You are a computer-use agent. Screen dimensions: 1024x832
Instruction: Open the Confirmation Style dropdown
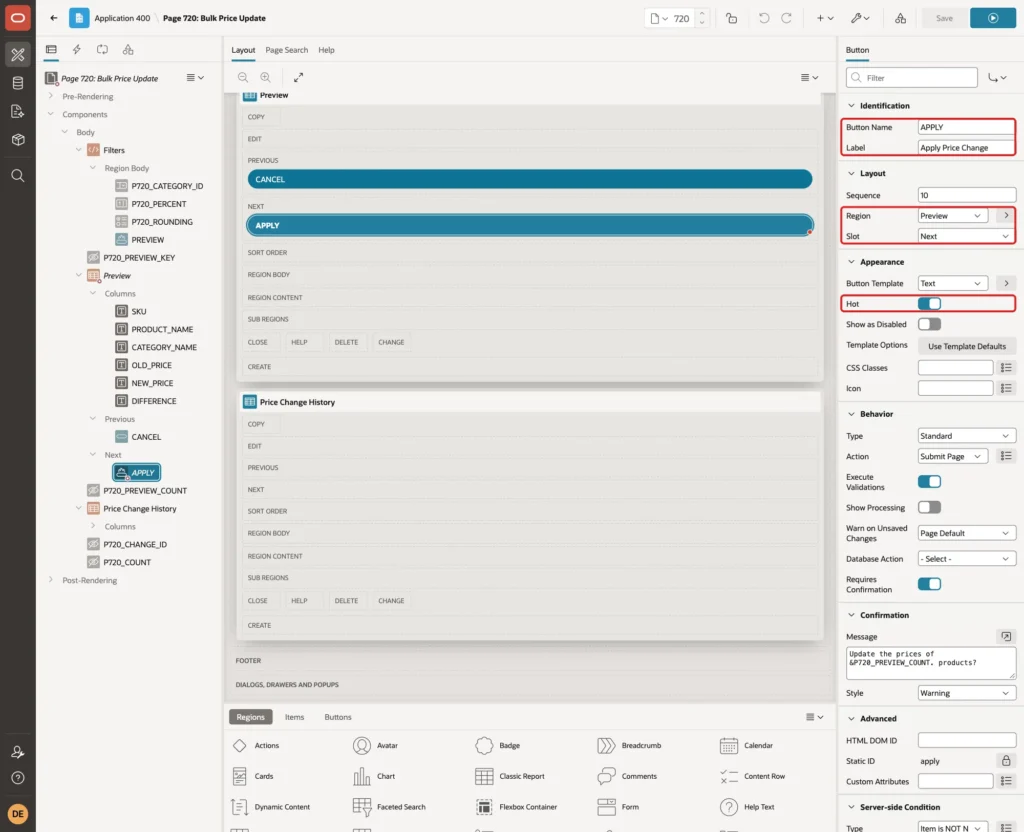pyautogui.click(x=967, y=693)
